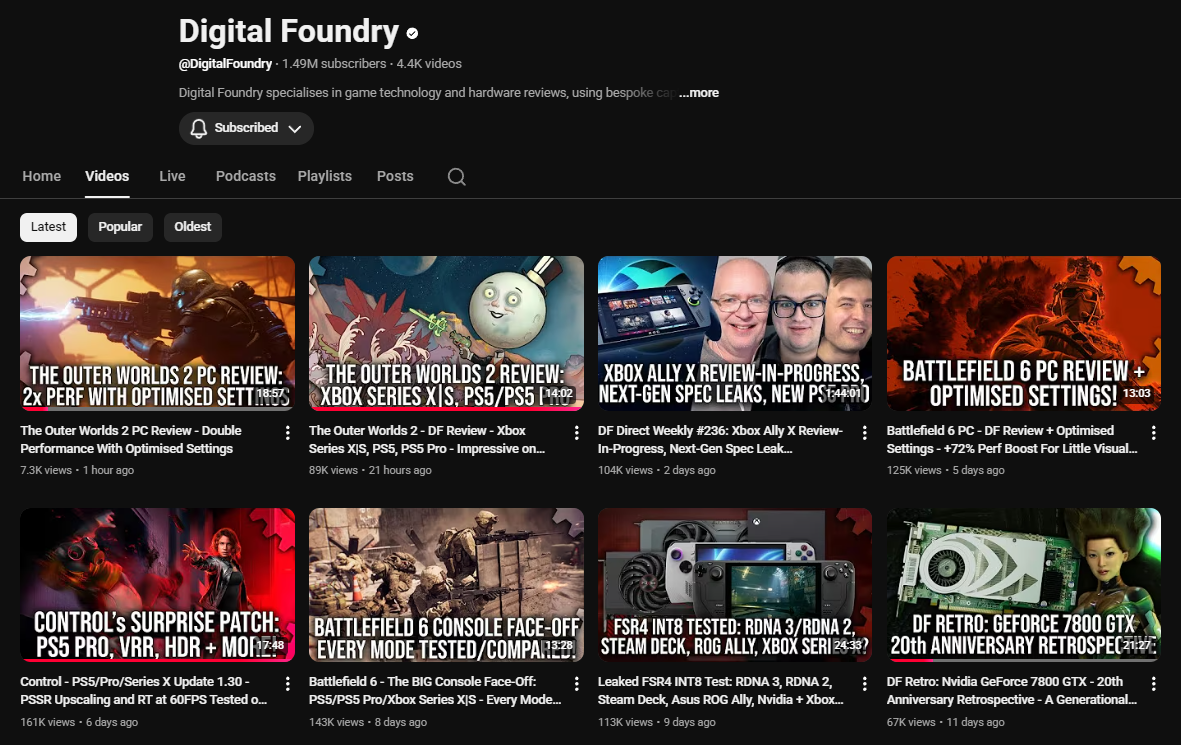Click the channel search magnifier icon
Screen dimensions: 1181x745
point(456,176)
